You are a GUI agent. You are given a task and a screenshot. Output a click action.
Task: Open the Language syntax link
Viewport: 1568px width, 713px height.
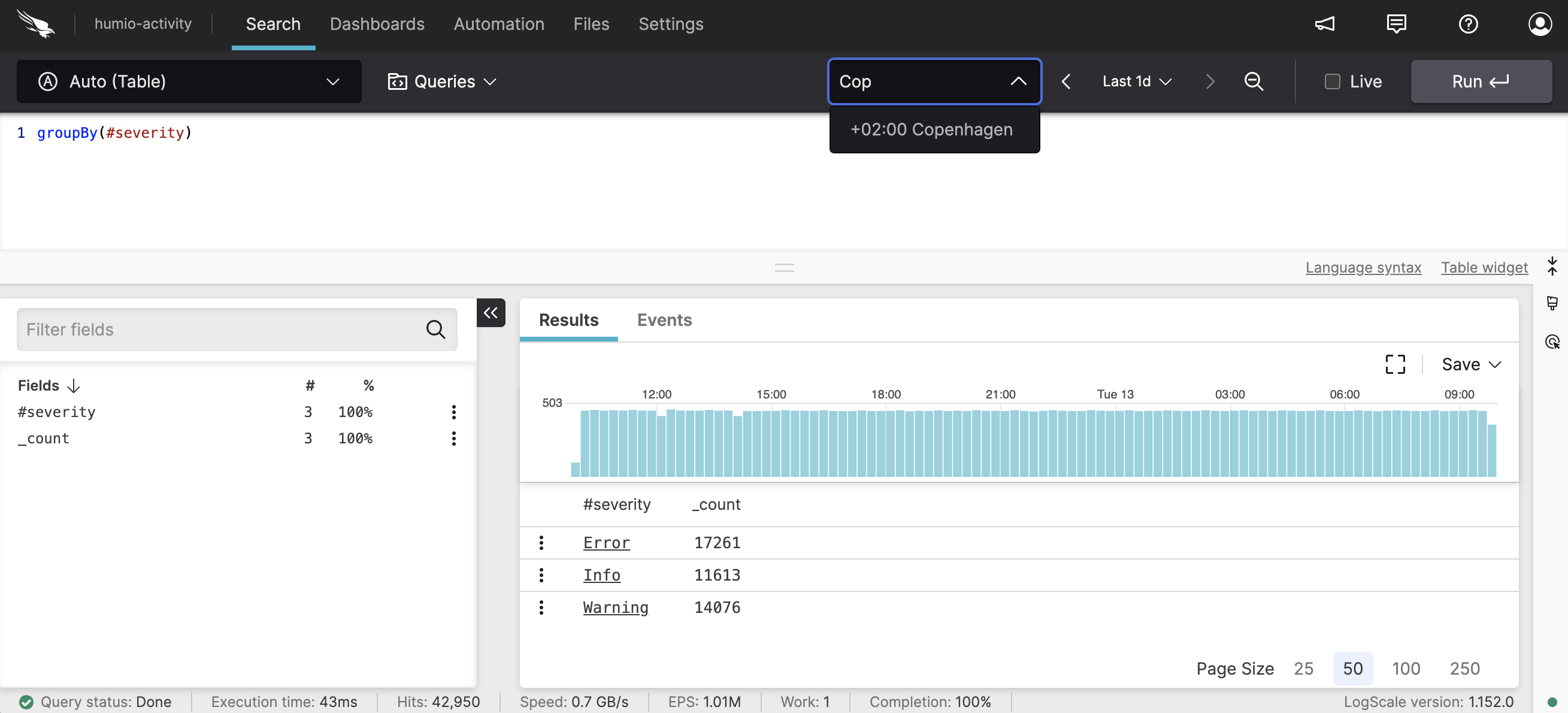coord(1363,267)
